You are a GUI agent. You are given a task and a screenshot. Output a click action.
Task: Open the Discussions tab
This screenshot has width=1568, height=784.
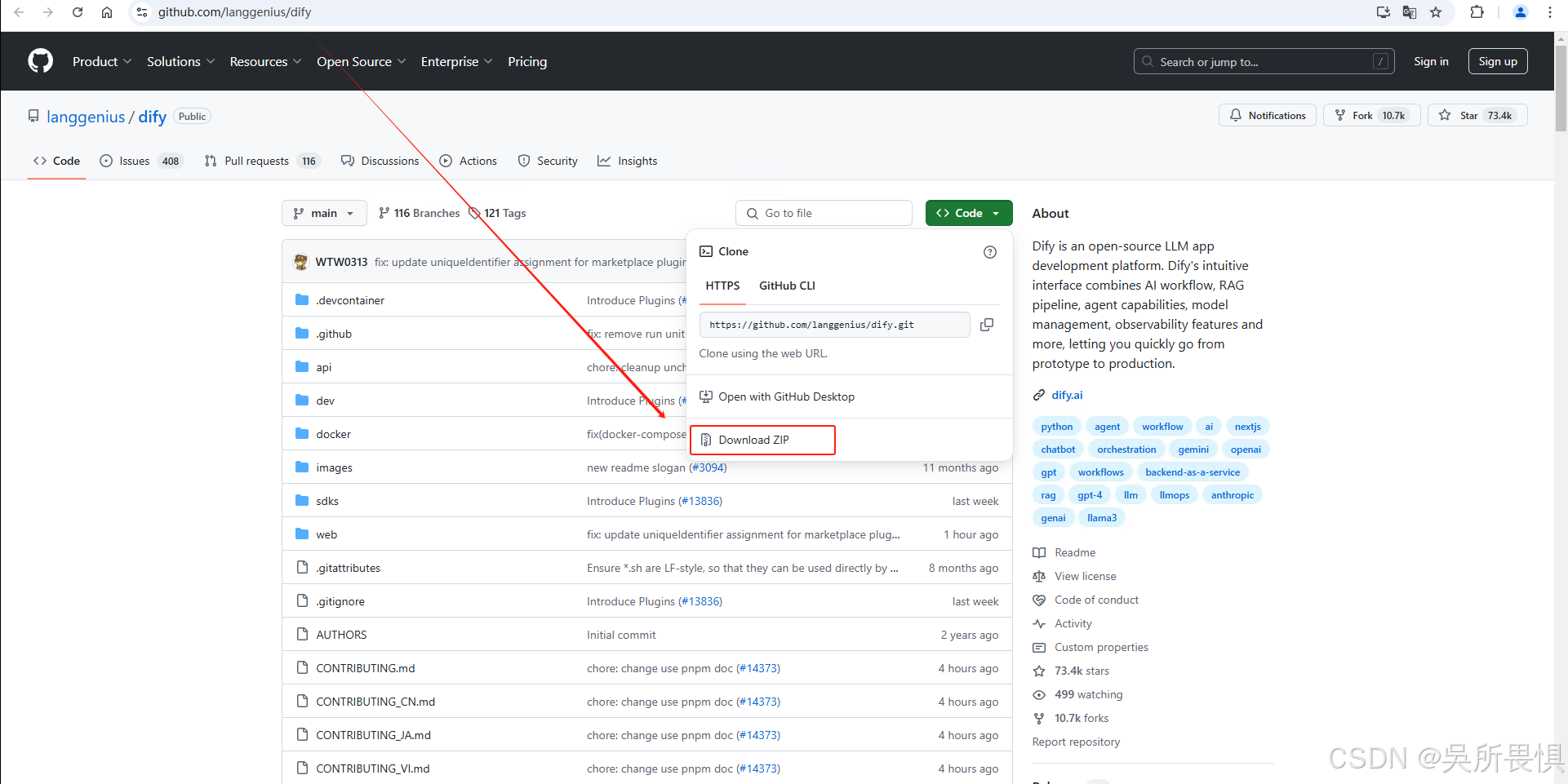pos(380,161)
